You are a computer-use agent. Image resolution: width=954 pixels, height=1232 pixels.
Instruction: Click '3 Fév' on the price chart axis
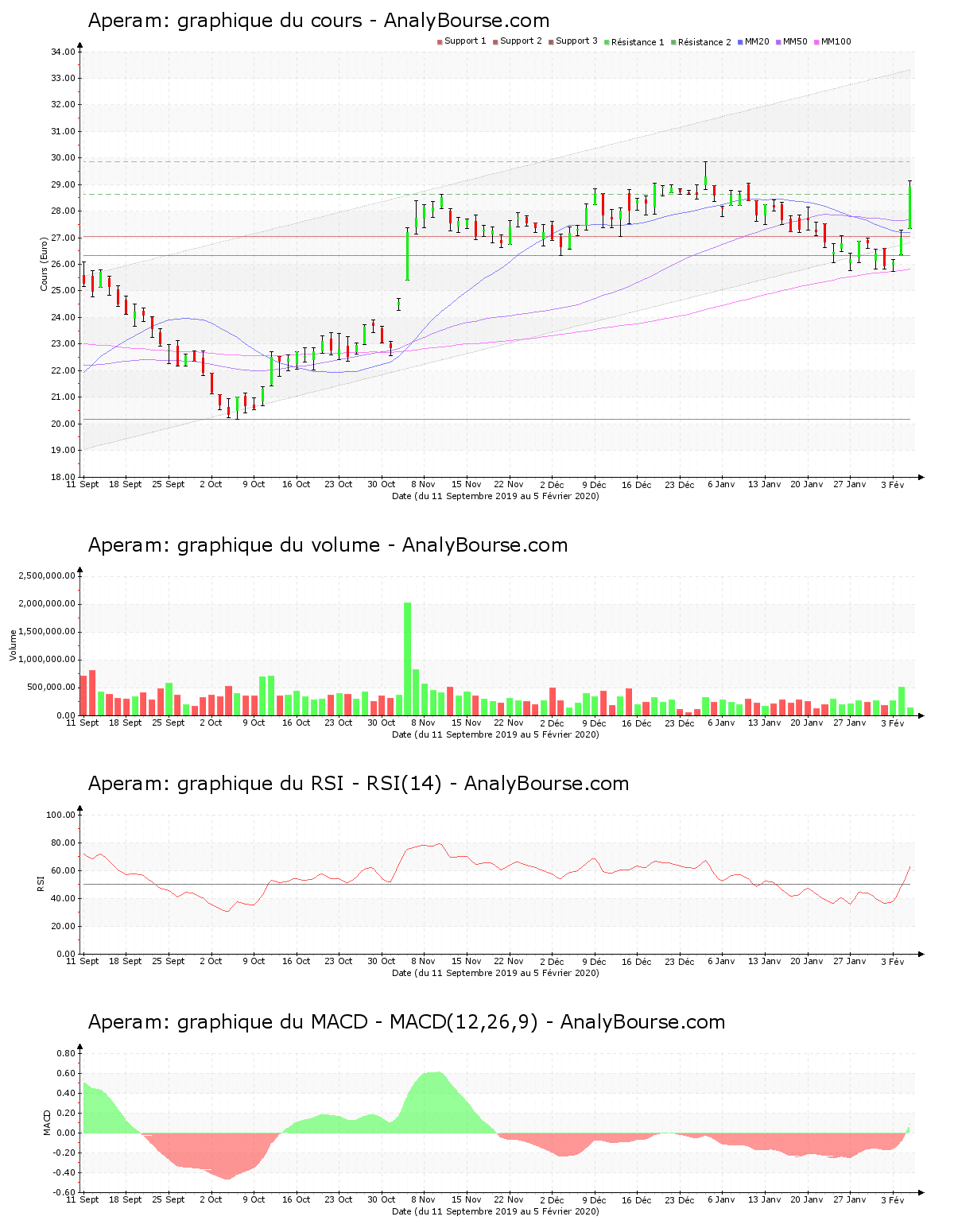pos(892,484)
